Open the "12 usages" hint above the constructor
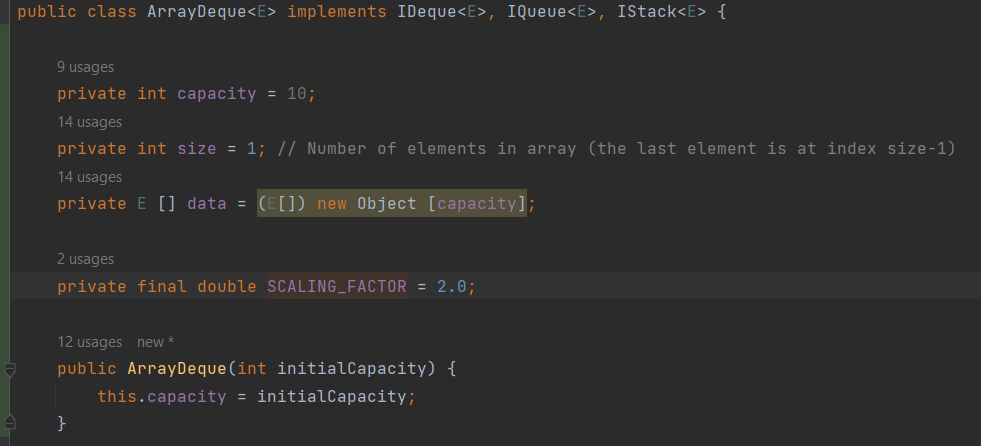981x446 pixels. 89,342
